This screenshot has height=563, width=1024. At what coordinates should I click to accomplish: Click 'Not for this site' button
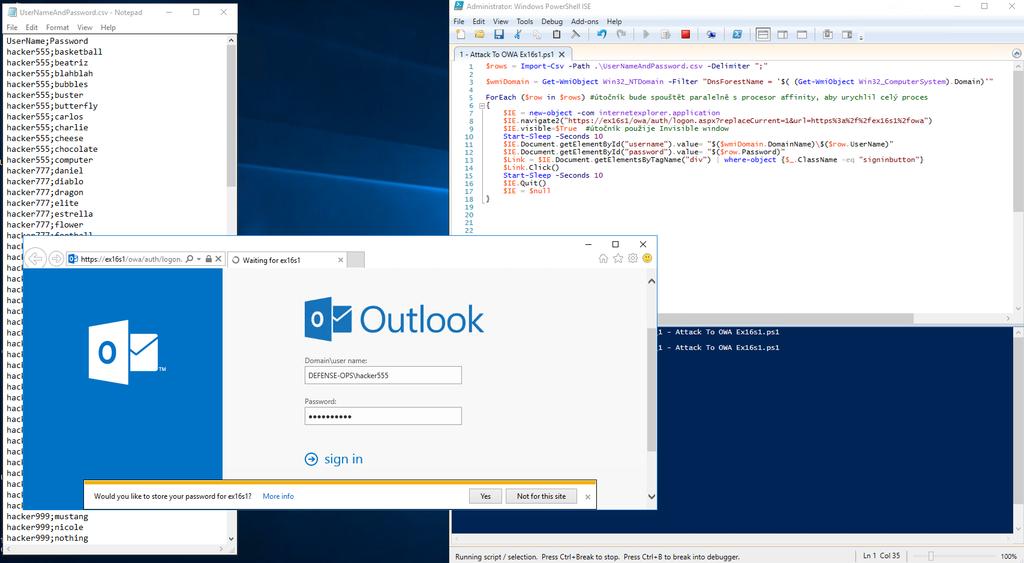coord(541,496)
